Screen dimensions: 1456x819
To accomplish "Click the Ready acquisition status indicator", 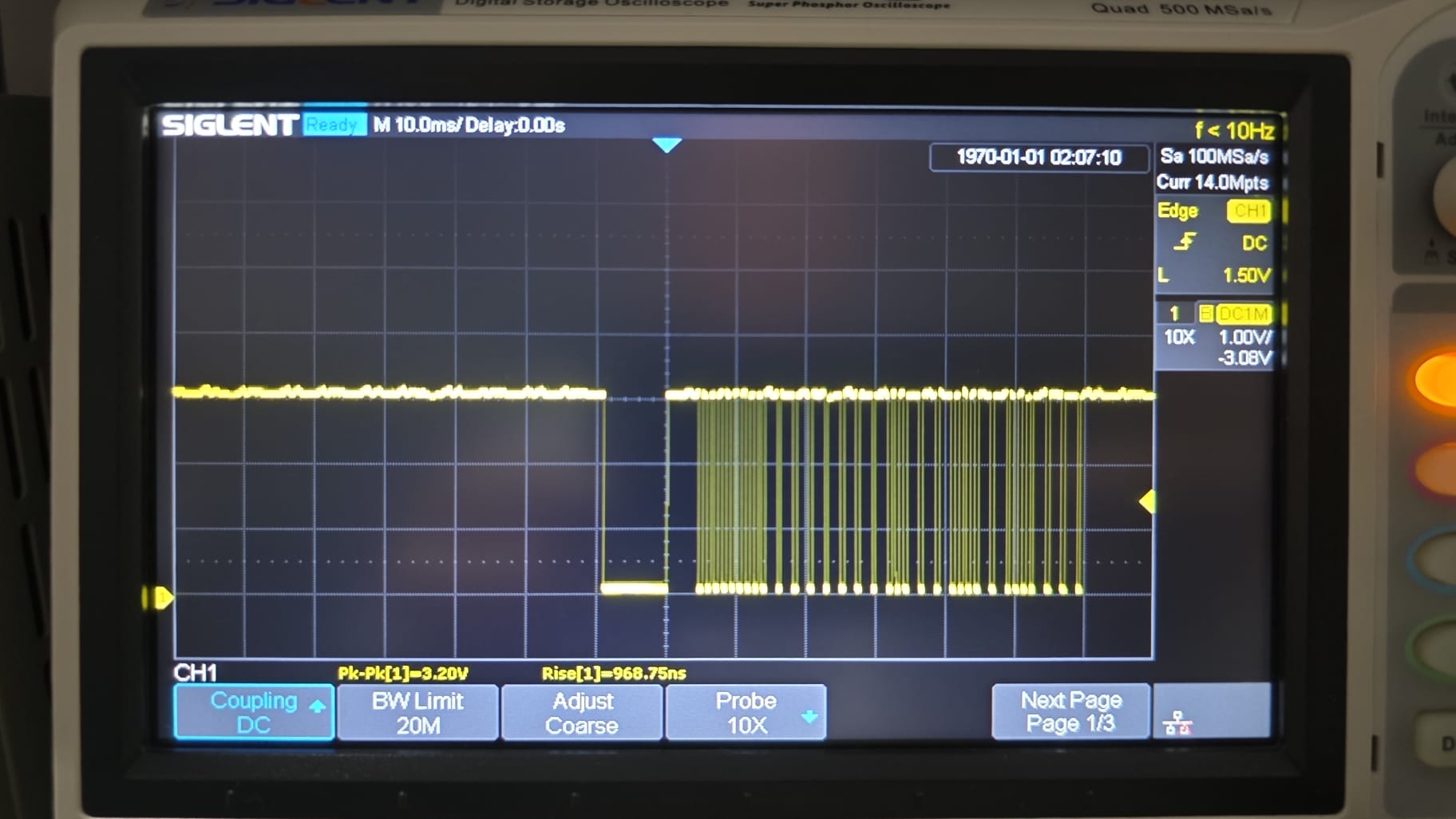I will [x=333, y=125].
